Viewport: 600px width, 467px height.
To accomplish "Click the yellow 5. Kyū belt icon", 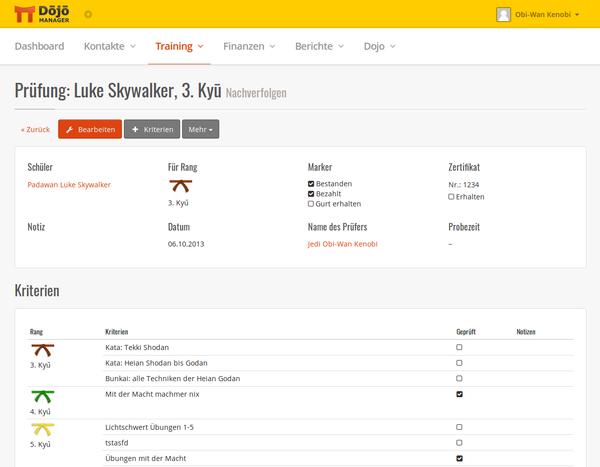I will 42,429.
